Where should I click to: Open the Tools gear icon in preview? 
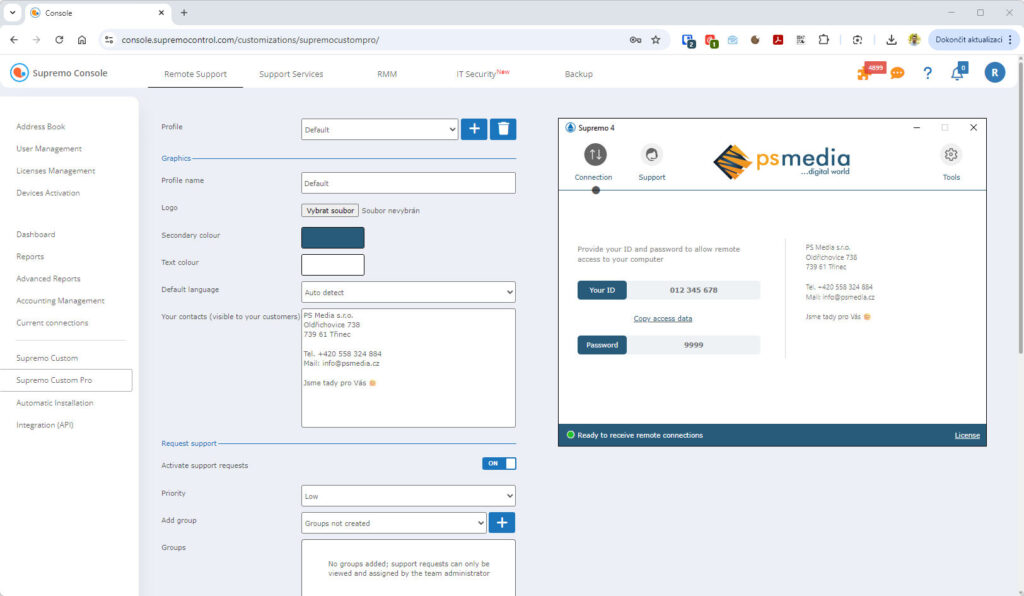pos(951,155)
